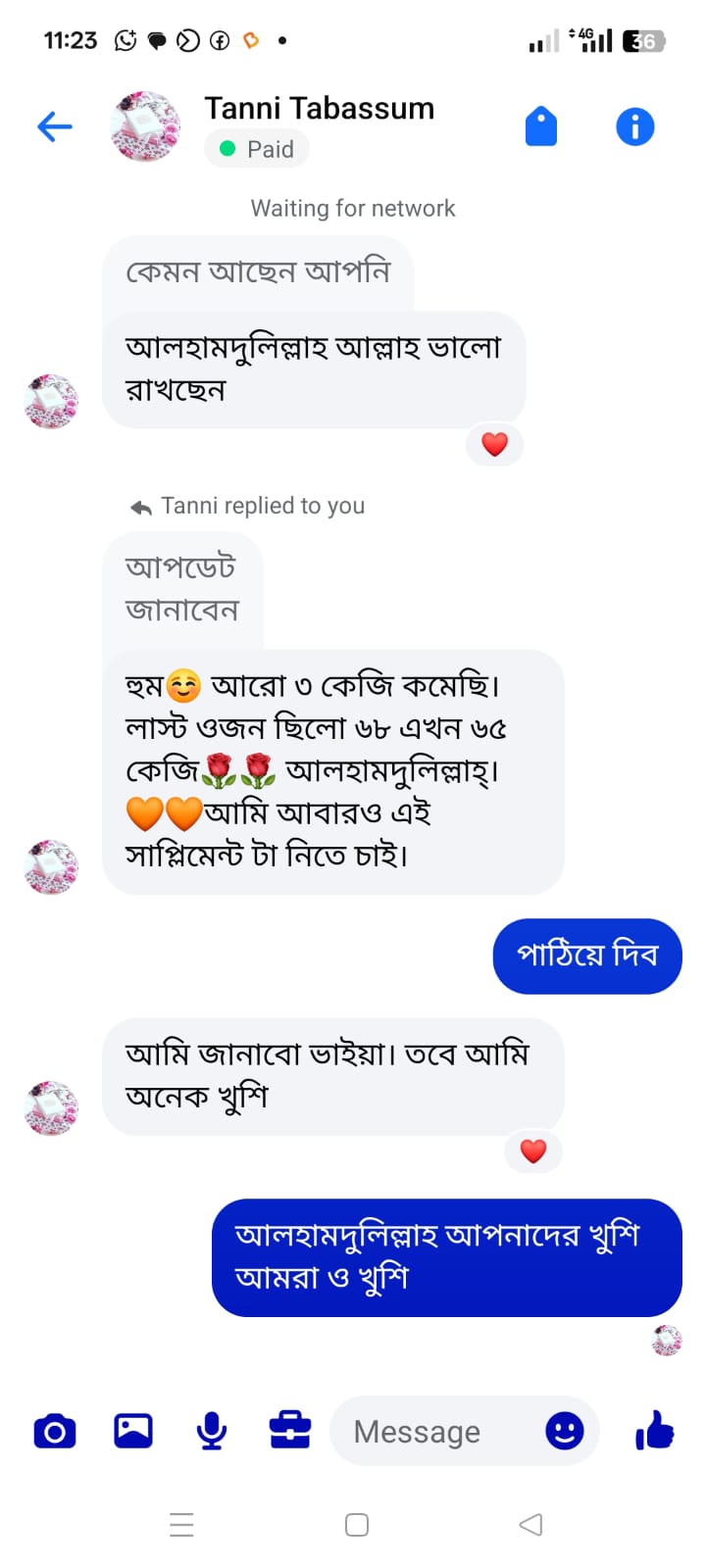Viewport: 706px width, 1568px height.
Task: Open the order tag label icon
Action: click(x=541, y=126)
